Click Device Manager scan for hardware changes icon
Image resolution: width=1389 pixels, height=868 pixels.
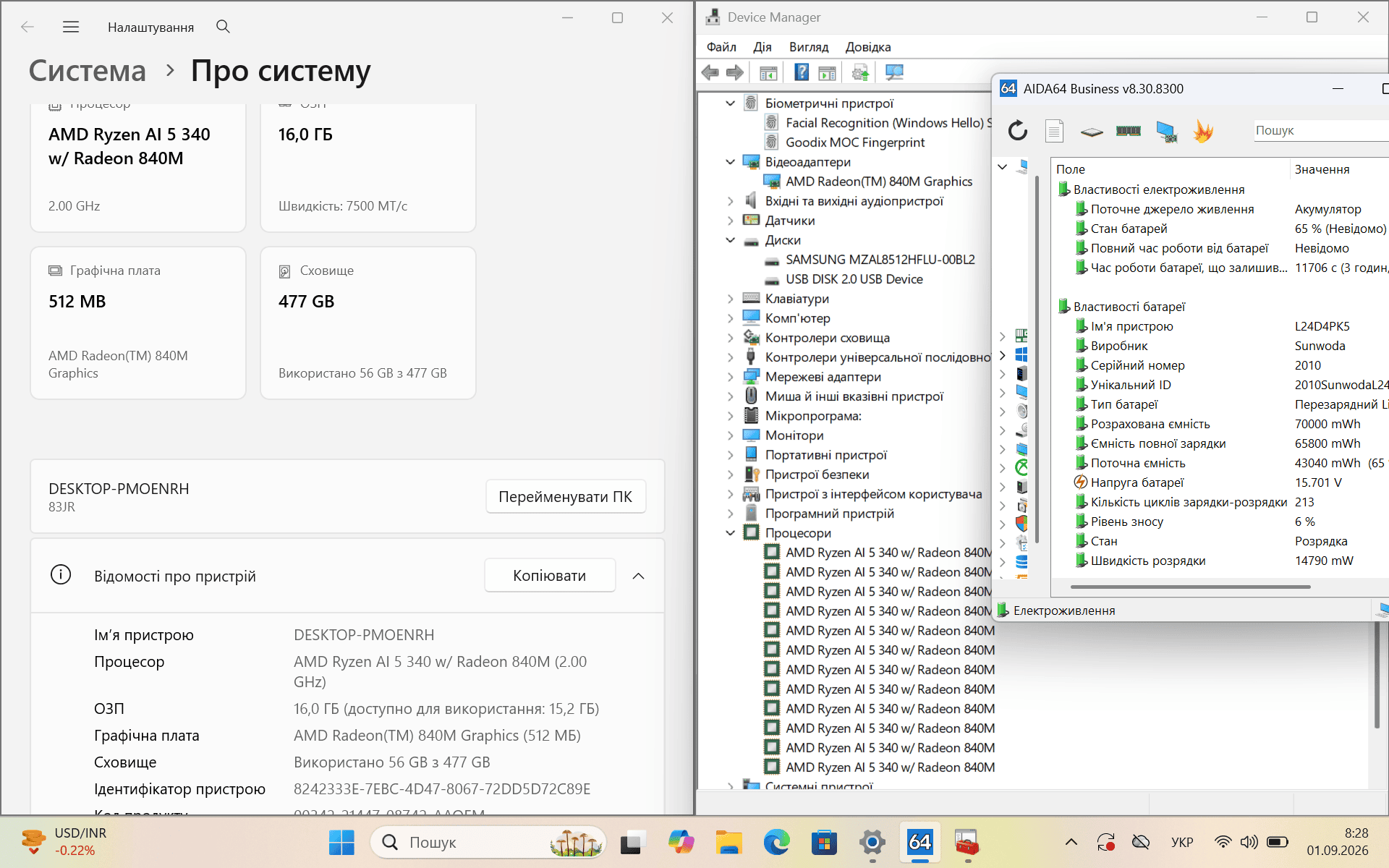click(895, 72)
